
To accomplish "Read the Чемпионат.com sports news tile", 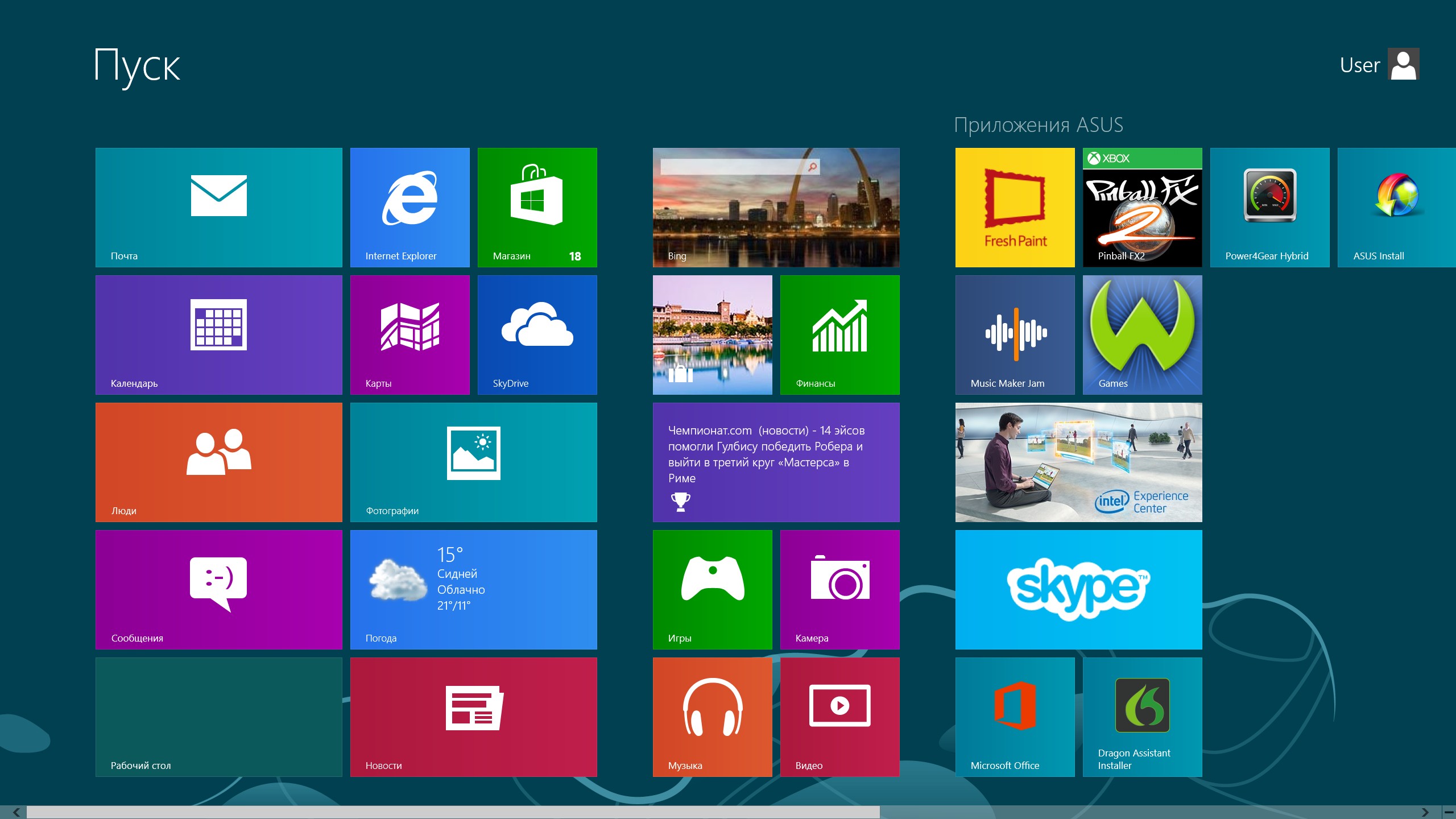I will point(776,462).
